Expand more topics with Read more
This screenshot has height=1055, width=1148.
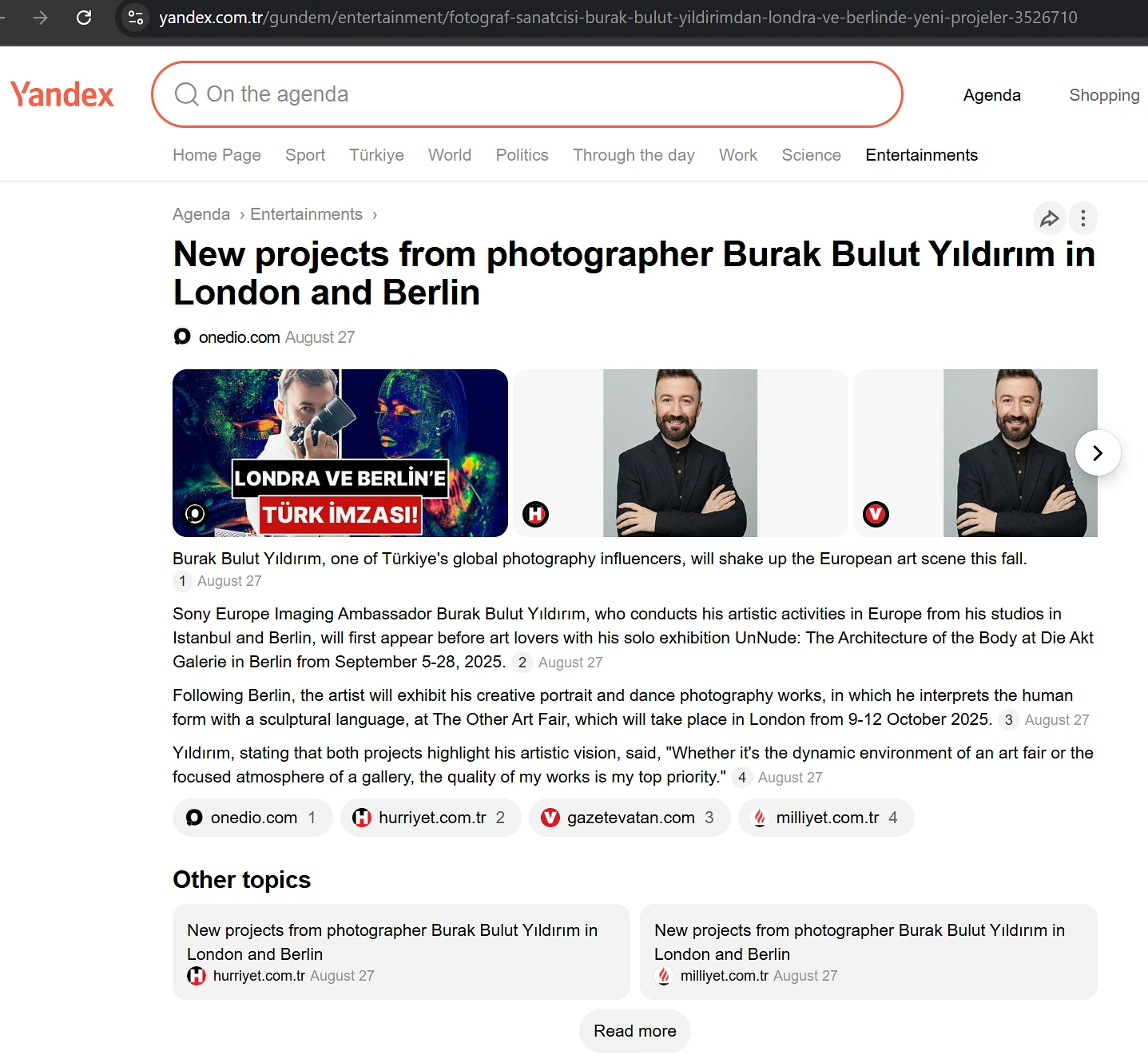pyautogui.click(x=635, y=1031)
